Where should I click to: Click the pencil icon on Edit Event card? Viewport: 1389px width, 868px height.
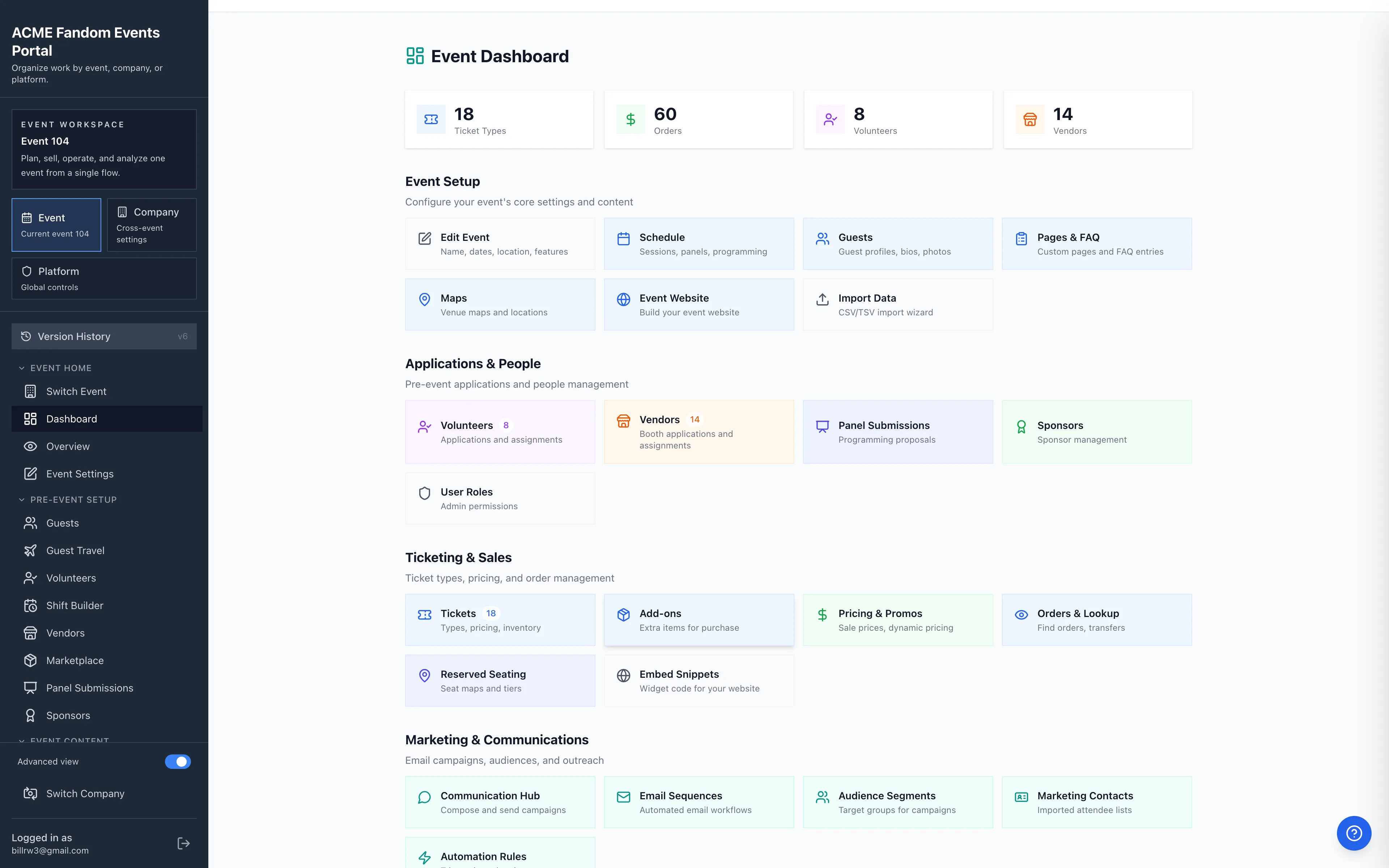click(425, 239)
